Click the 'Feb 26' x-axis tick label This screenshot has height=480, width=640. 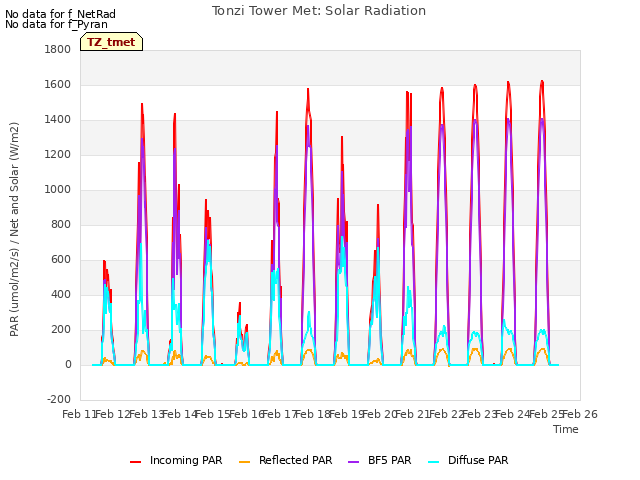[580, 414]
